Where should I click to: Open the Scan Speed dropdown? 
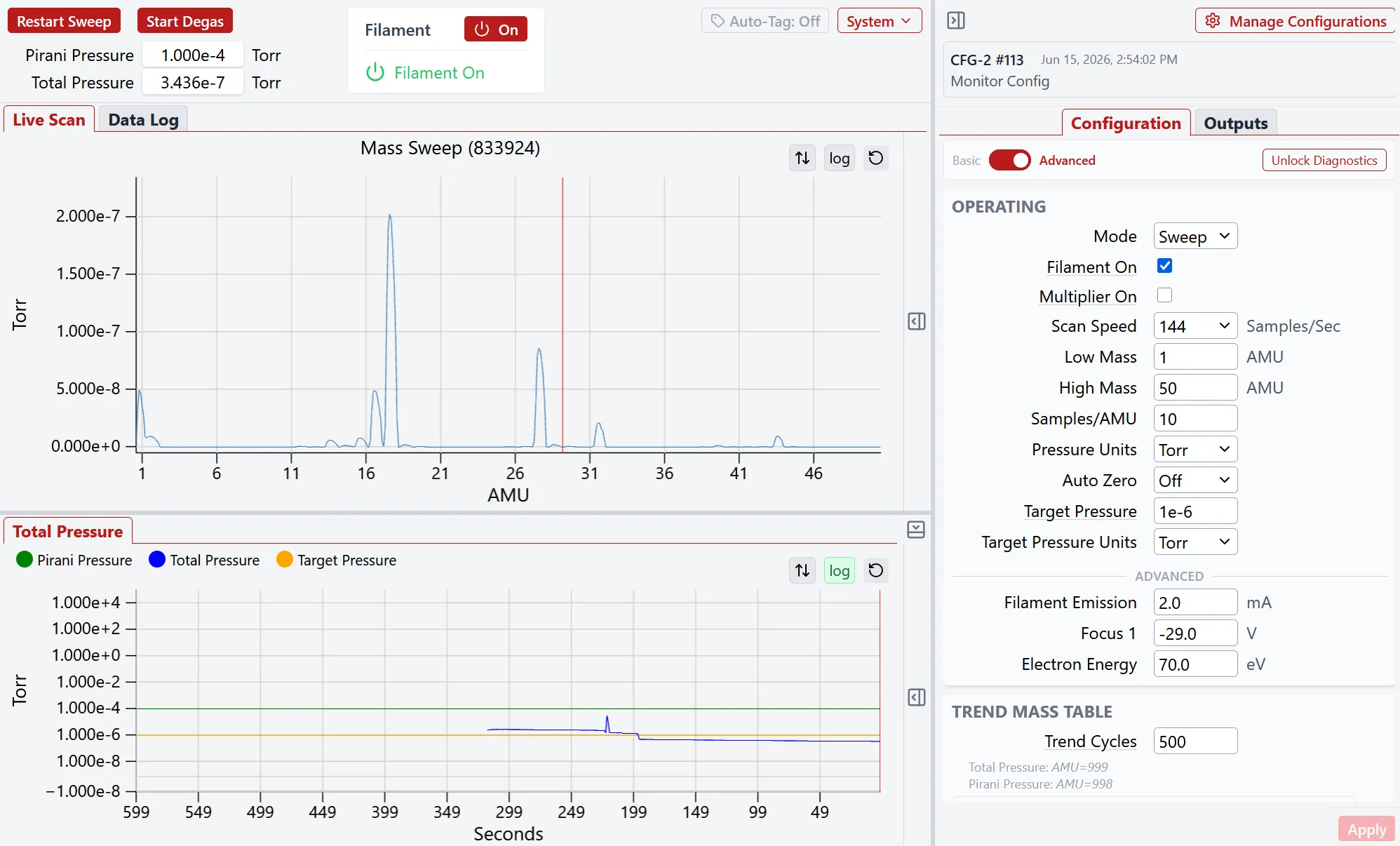pos(1195,326)
